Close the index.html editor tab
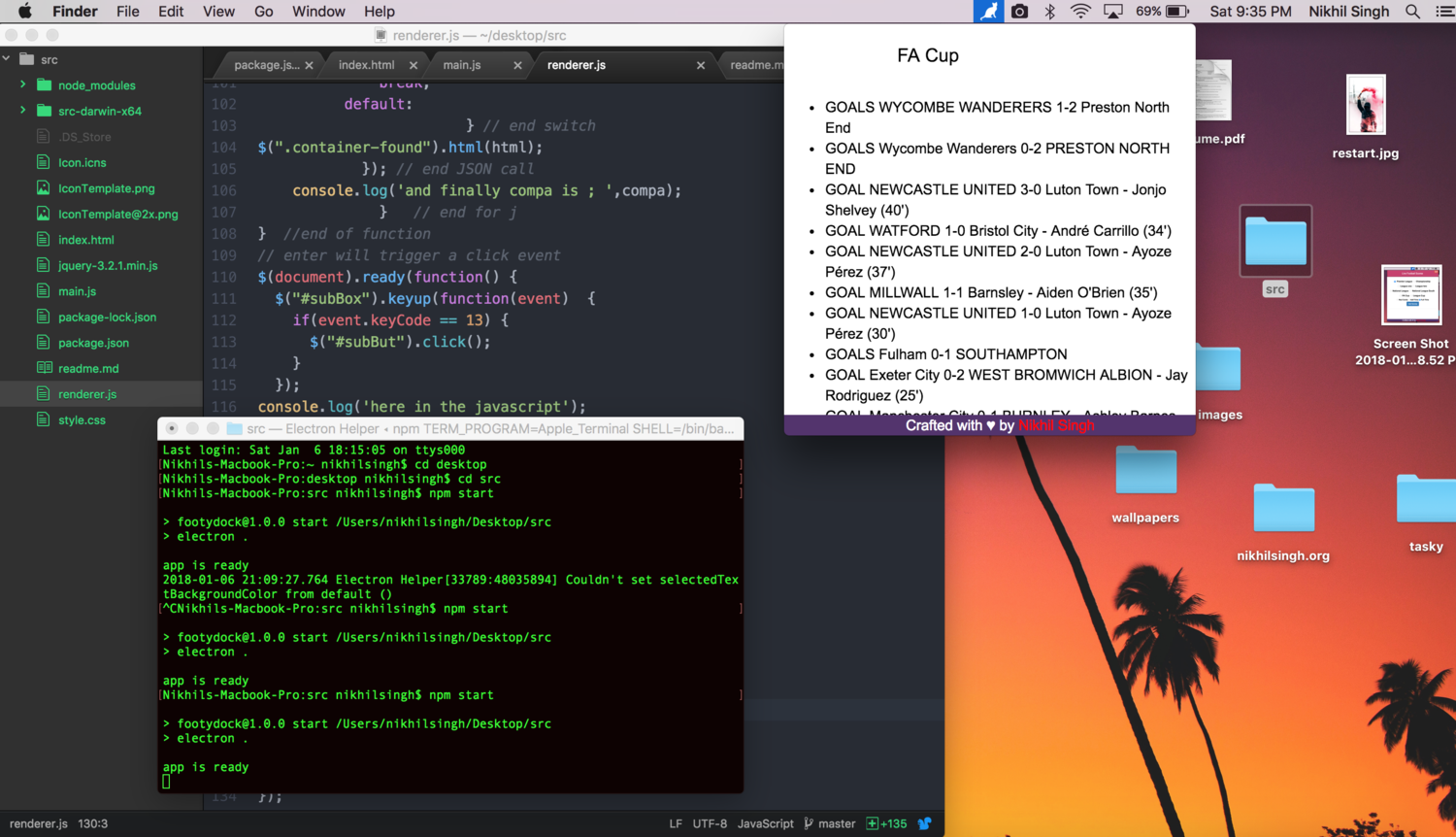 click(414, 65)
